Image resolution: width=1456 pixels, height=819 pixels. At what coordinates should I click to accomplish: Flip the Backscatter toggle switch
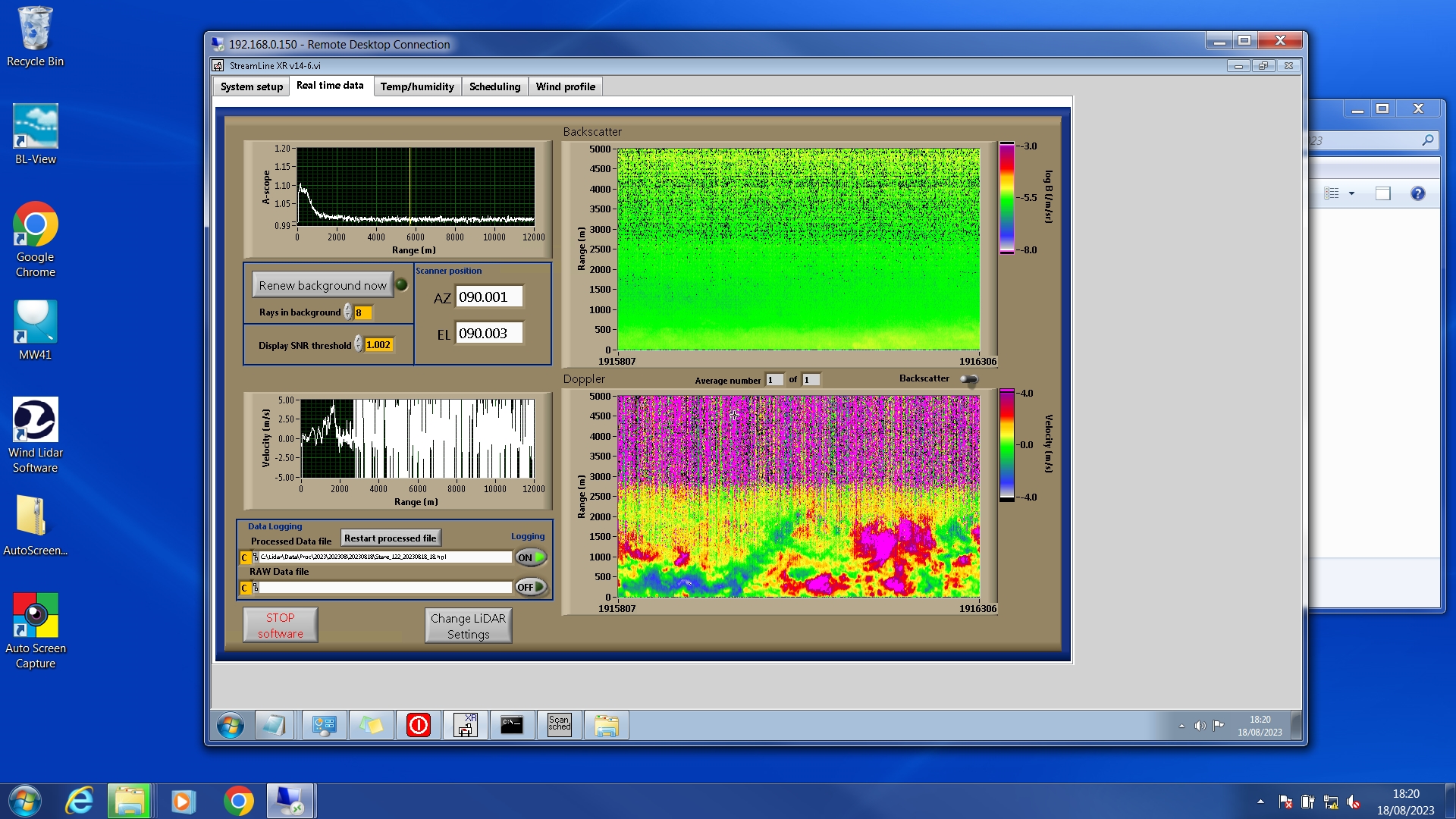click(x=968, y=379)
